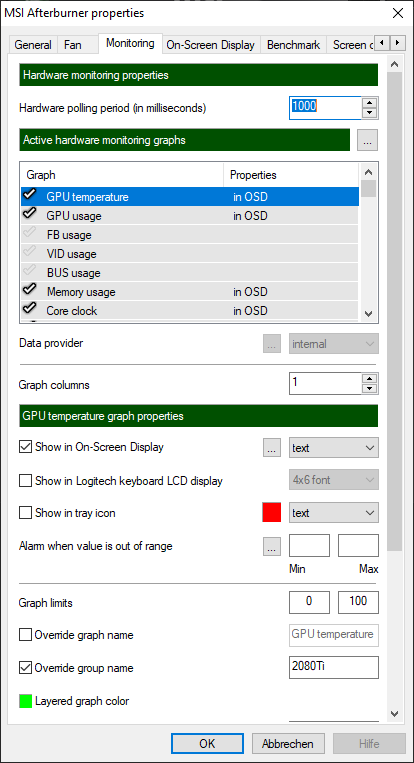Screen dimensions: 414x763
Task: Click the override graph name field
Action: click(x=334, y=635)
